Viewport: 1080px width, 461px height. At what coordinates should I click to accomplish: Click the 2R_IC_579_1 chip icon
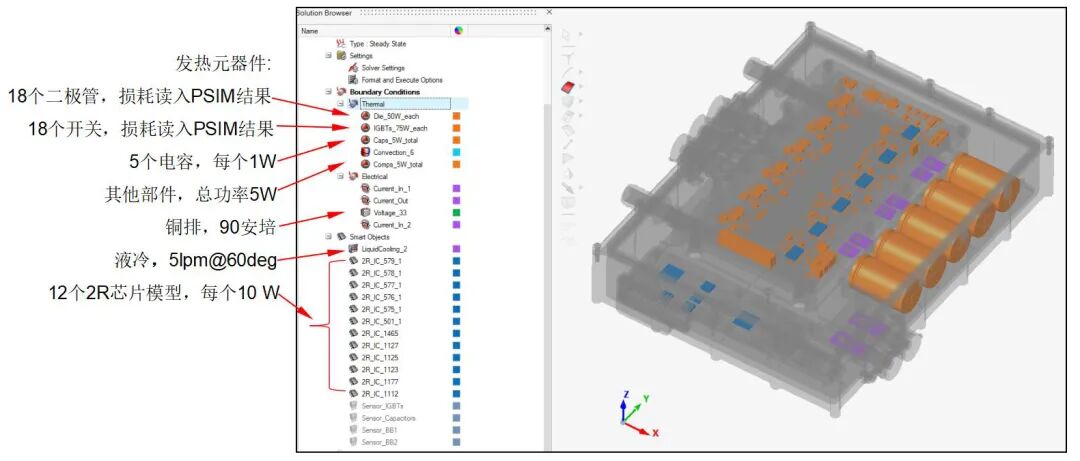(x=353, y=261)
